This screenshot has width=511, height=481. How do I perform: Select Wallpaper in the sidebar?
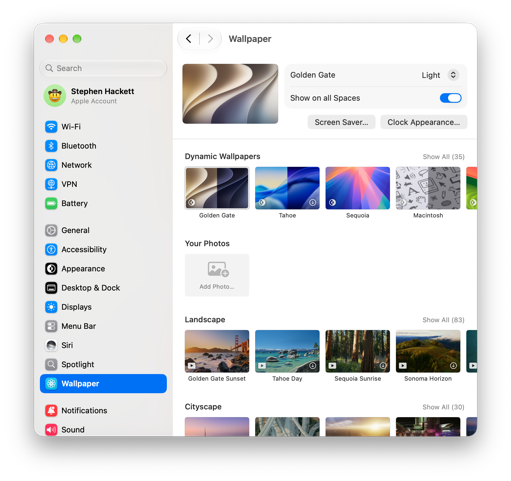(x=103, y=384)
